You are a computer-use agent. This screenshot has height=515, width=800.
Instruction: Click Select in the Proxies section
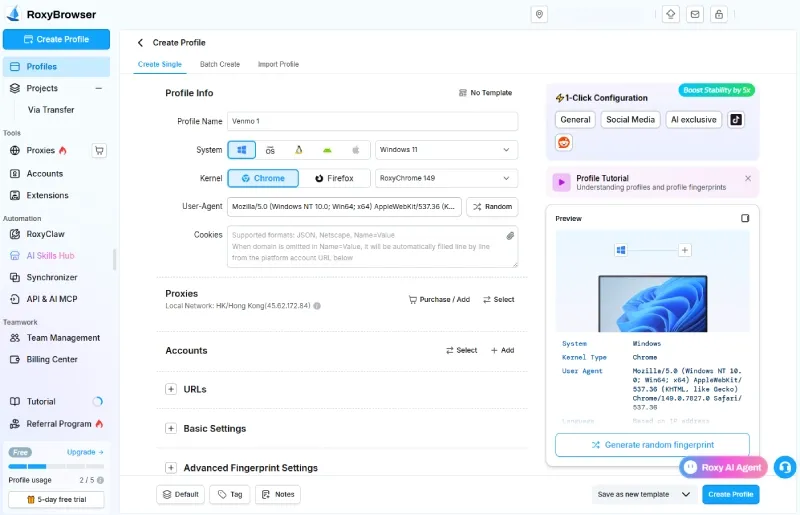[498, 300]
